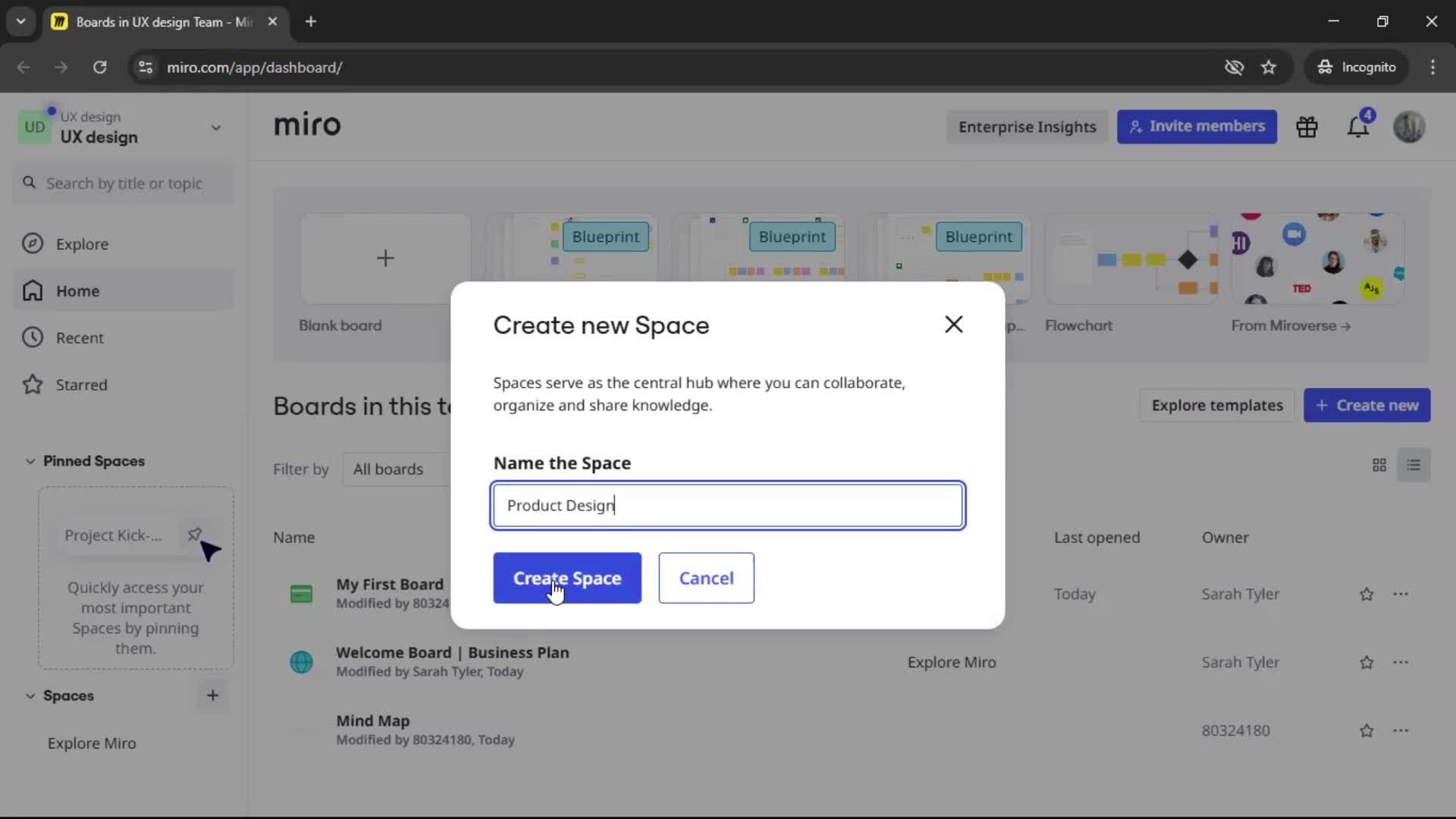The height and width of the screenshot is (819, 1456).
Task: Click Explore Miro cell in Welcome Board row
Action: (x=952, y=662)
